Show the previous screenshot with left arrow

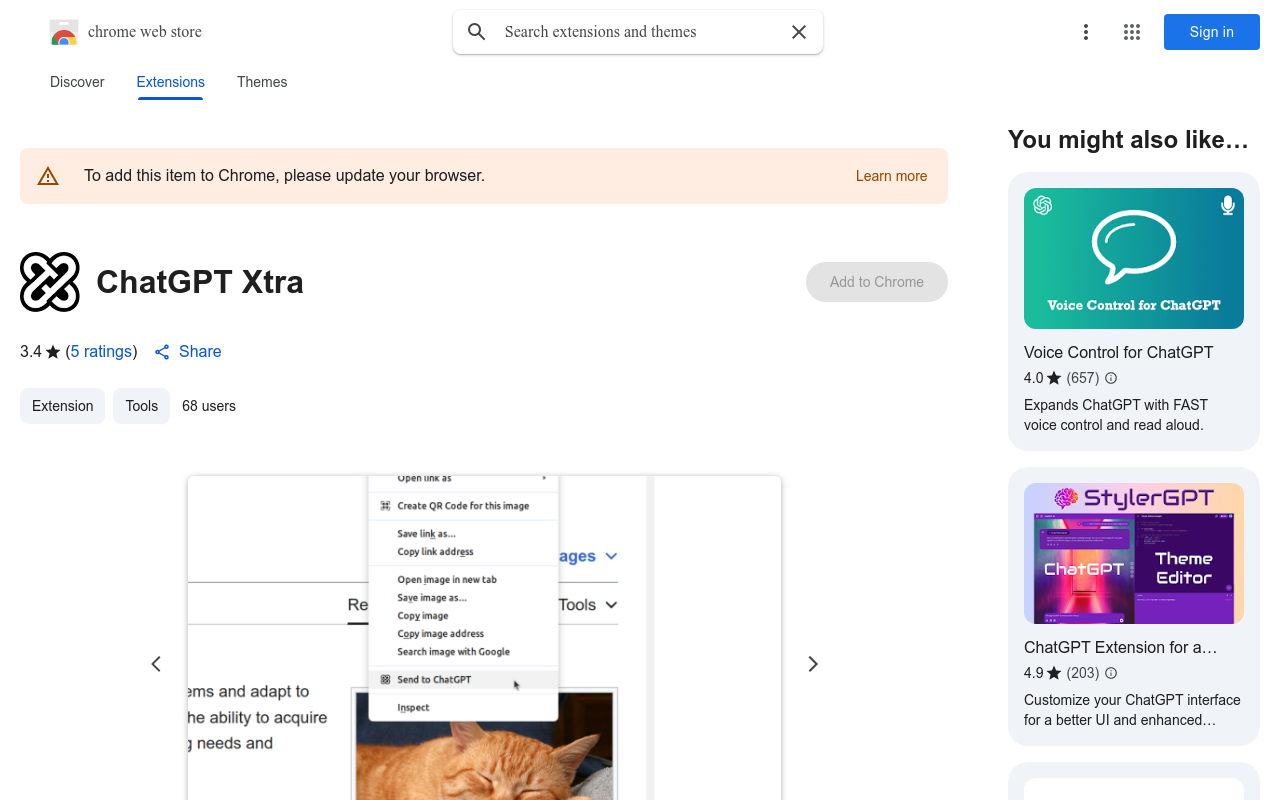(x=156, y=664)
